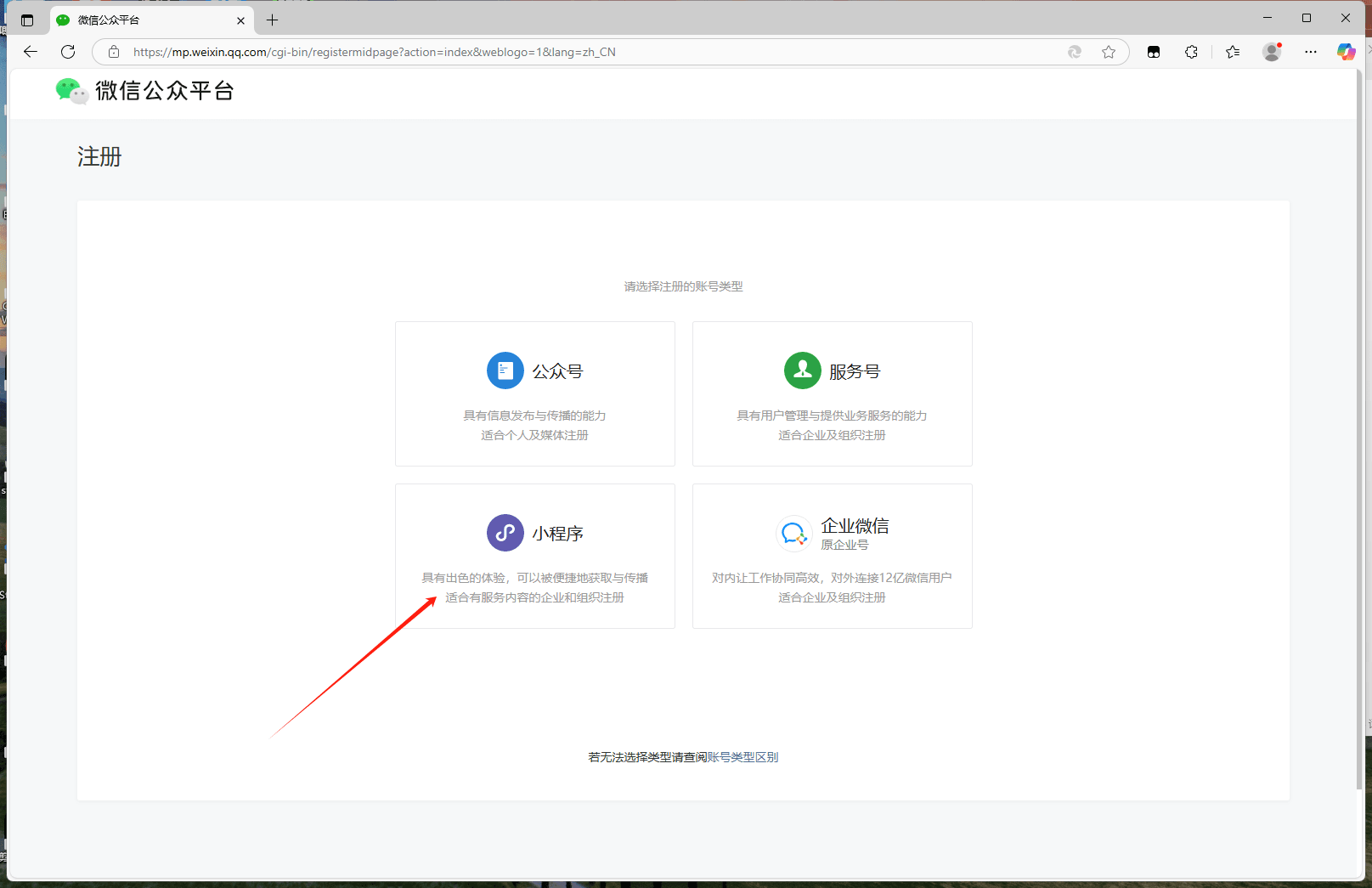Choose the 服务号 account type title
1372x888 pixels.
855,371
